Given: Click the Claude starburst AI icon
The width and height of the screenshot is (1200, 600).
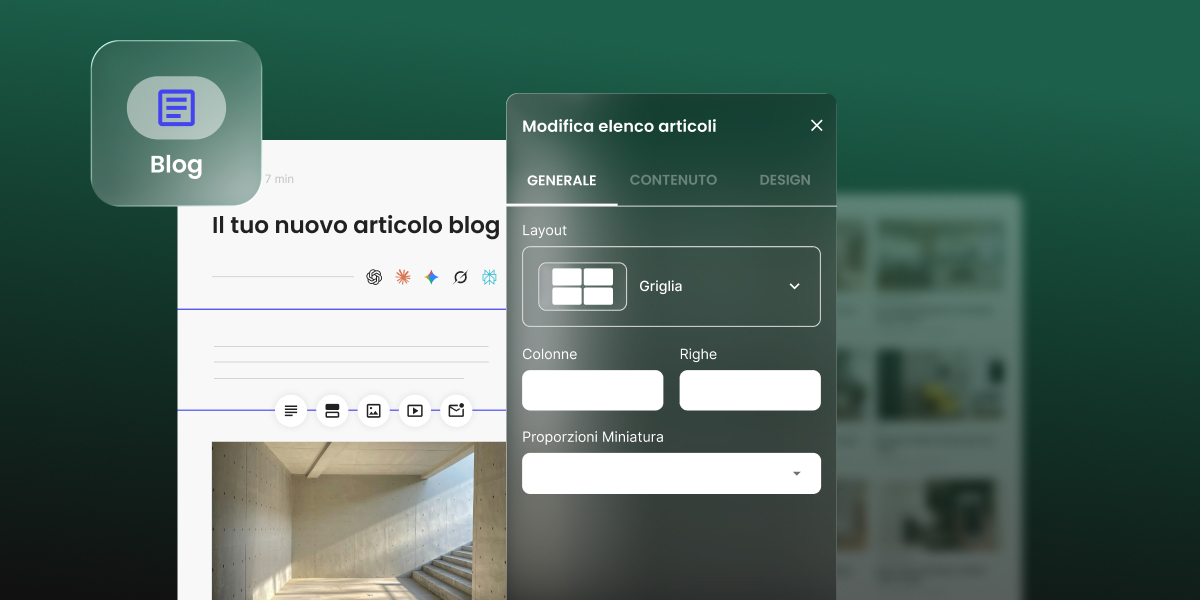Looking at the screenshot, I should [x=403, y=277].
